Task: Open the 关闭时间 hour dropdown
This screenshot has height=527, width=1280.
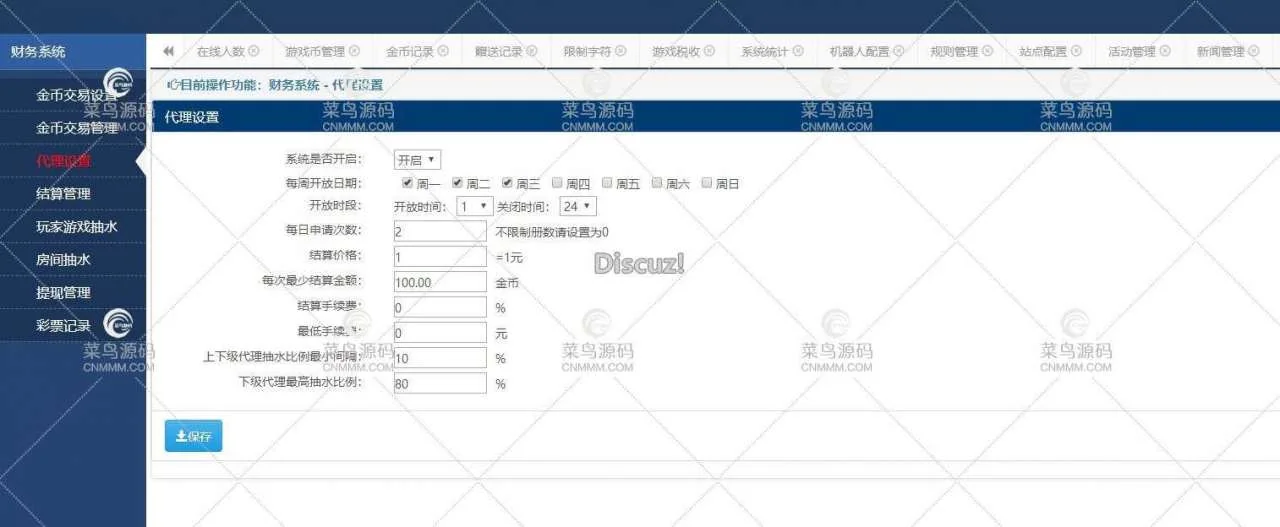Action: point(578,206)
